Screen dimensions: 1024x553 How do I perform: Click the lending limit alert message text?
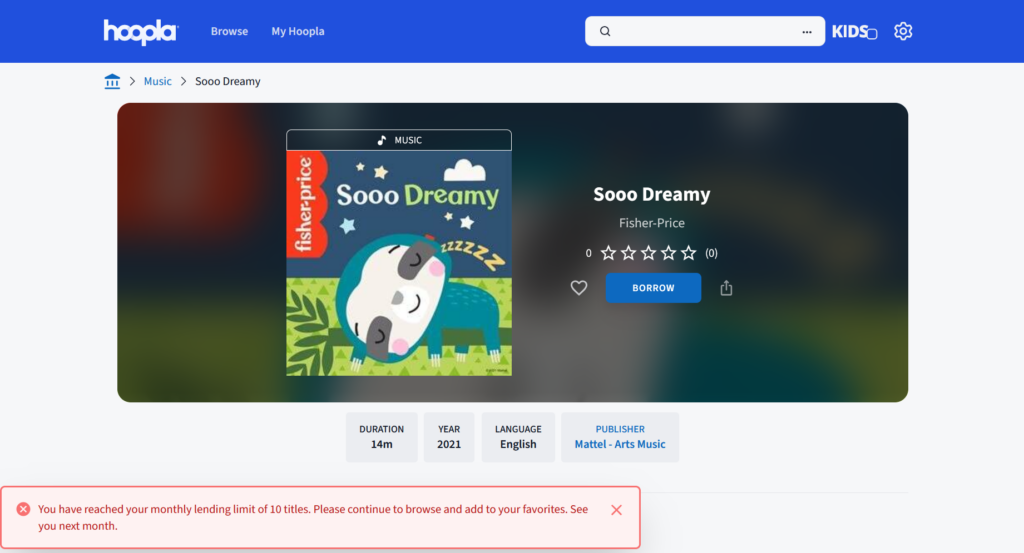coord(313,517)
